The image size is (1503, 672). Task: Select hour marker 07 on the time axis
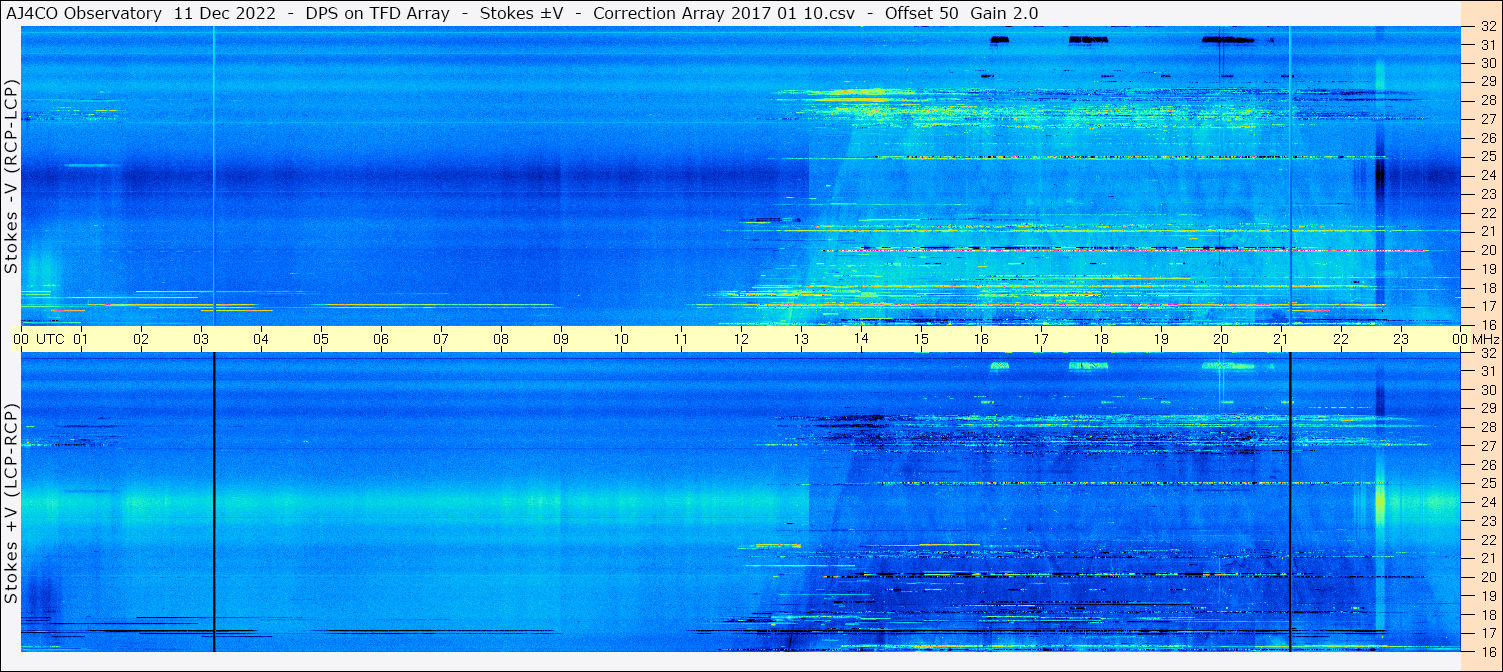[x=441, y=339]
